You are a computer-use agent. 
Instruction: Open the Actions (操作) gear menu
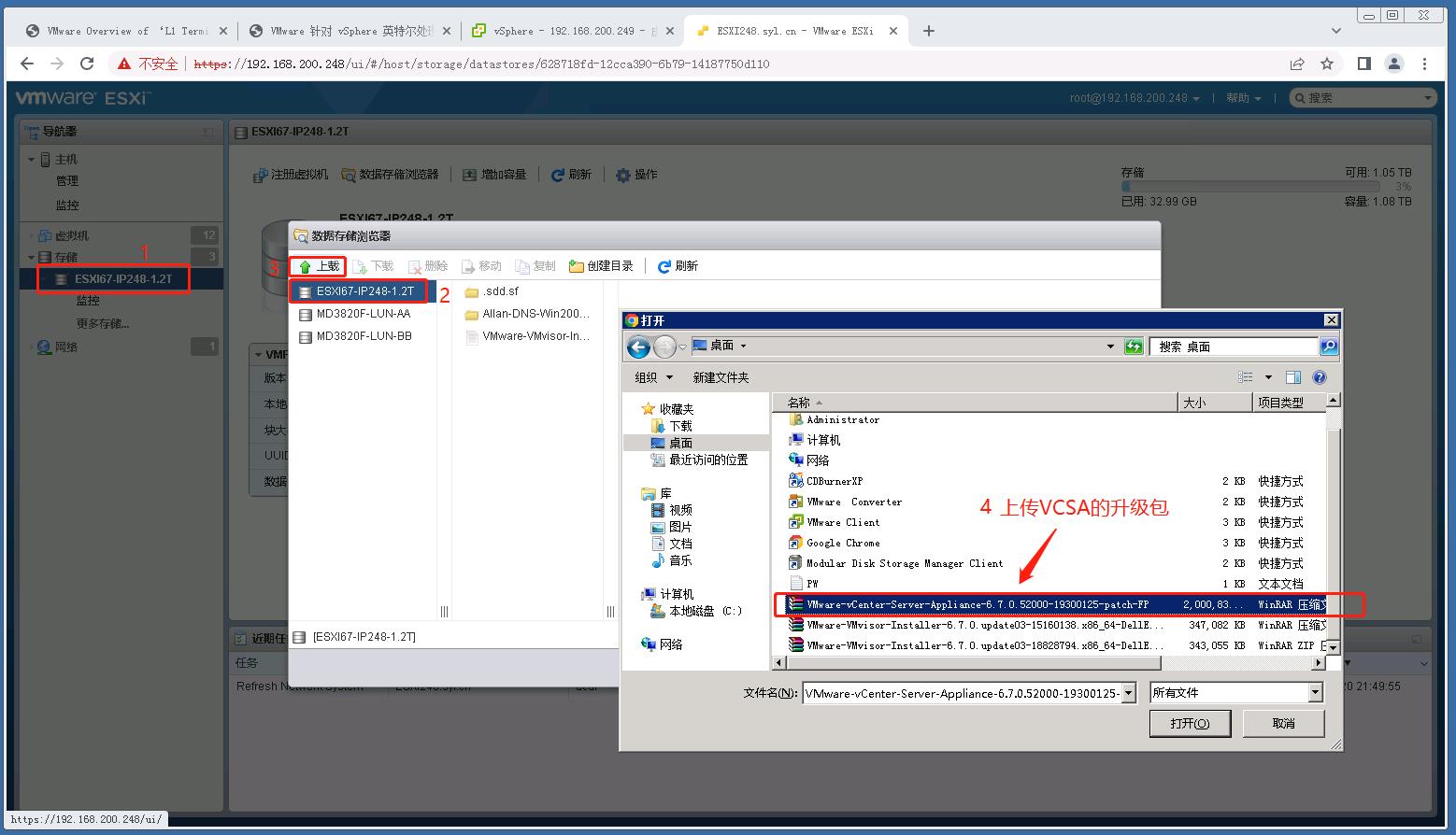[x=636, y=175]
